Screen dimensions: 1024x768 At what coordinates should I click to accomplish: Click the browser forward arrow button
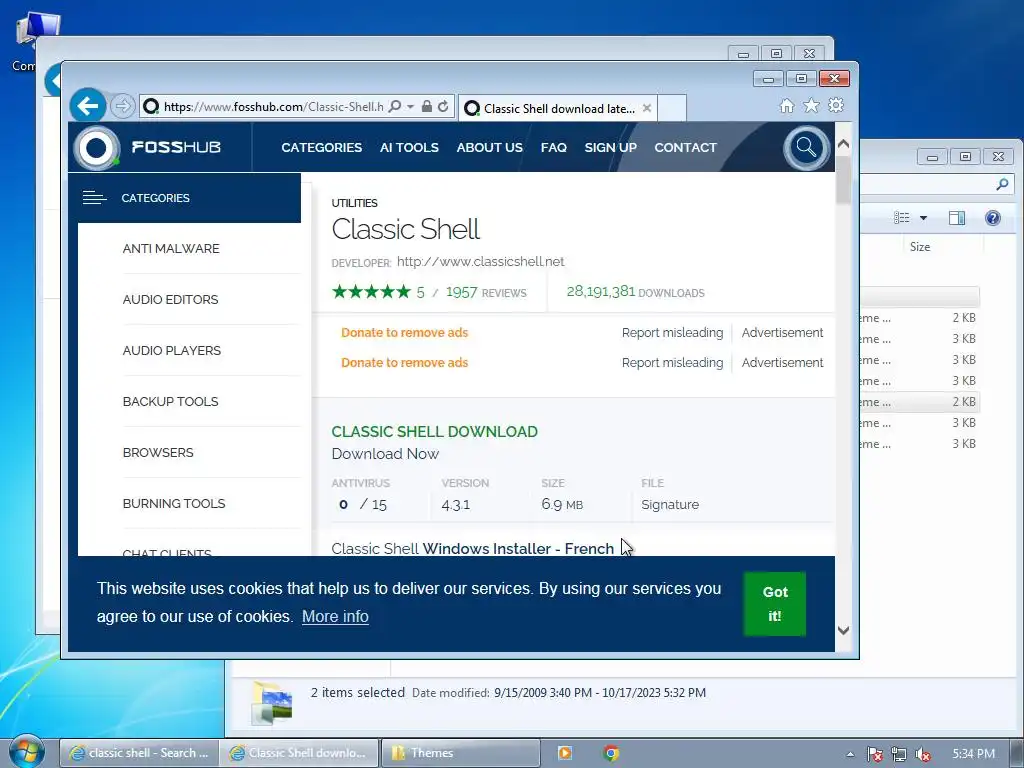pyautogui.click(x=122, y=106)
